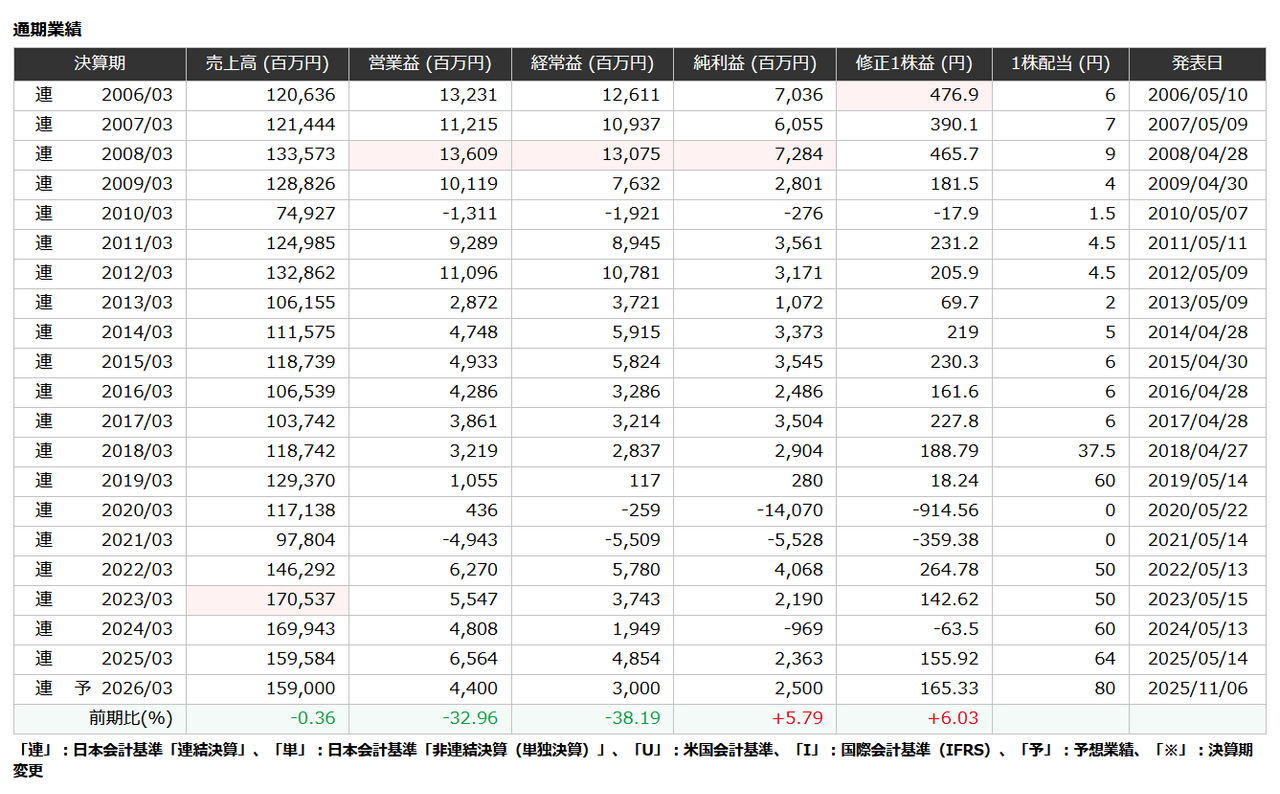Select the highlighted operating profit 13,609

pos(466,155)
